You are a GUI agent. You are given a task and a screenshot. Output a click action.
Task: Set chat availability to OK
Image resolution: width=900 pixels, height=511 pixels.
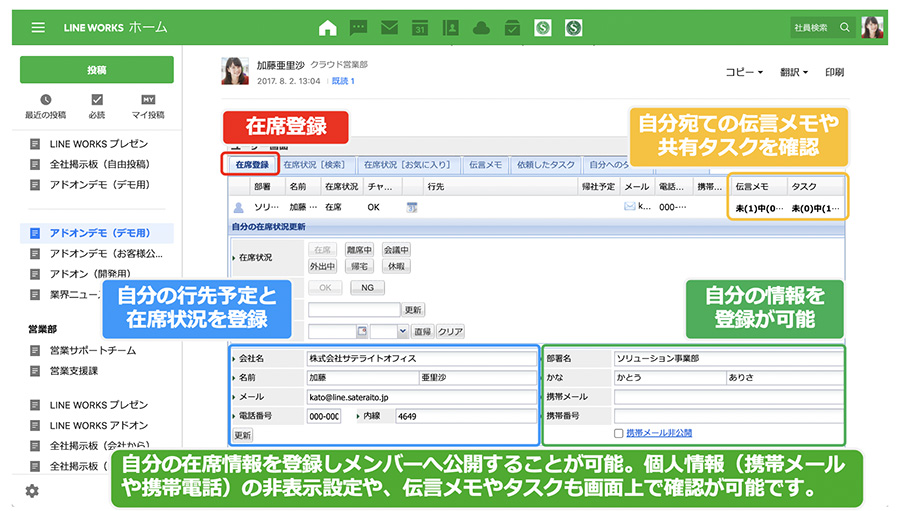(325, 288)
